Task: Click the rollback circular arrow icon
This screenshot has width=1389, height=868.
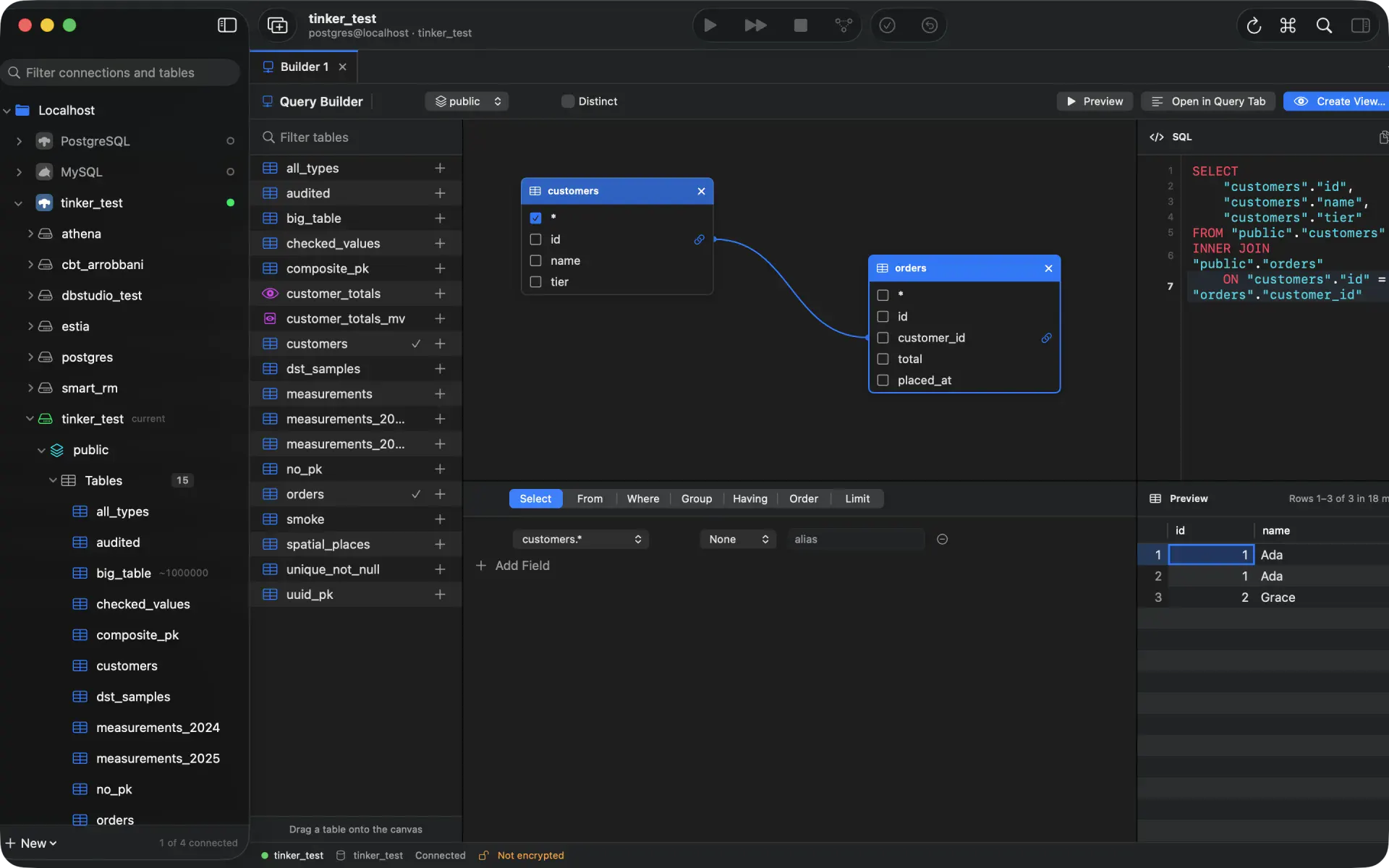Action: tap(930, 25)
